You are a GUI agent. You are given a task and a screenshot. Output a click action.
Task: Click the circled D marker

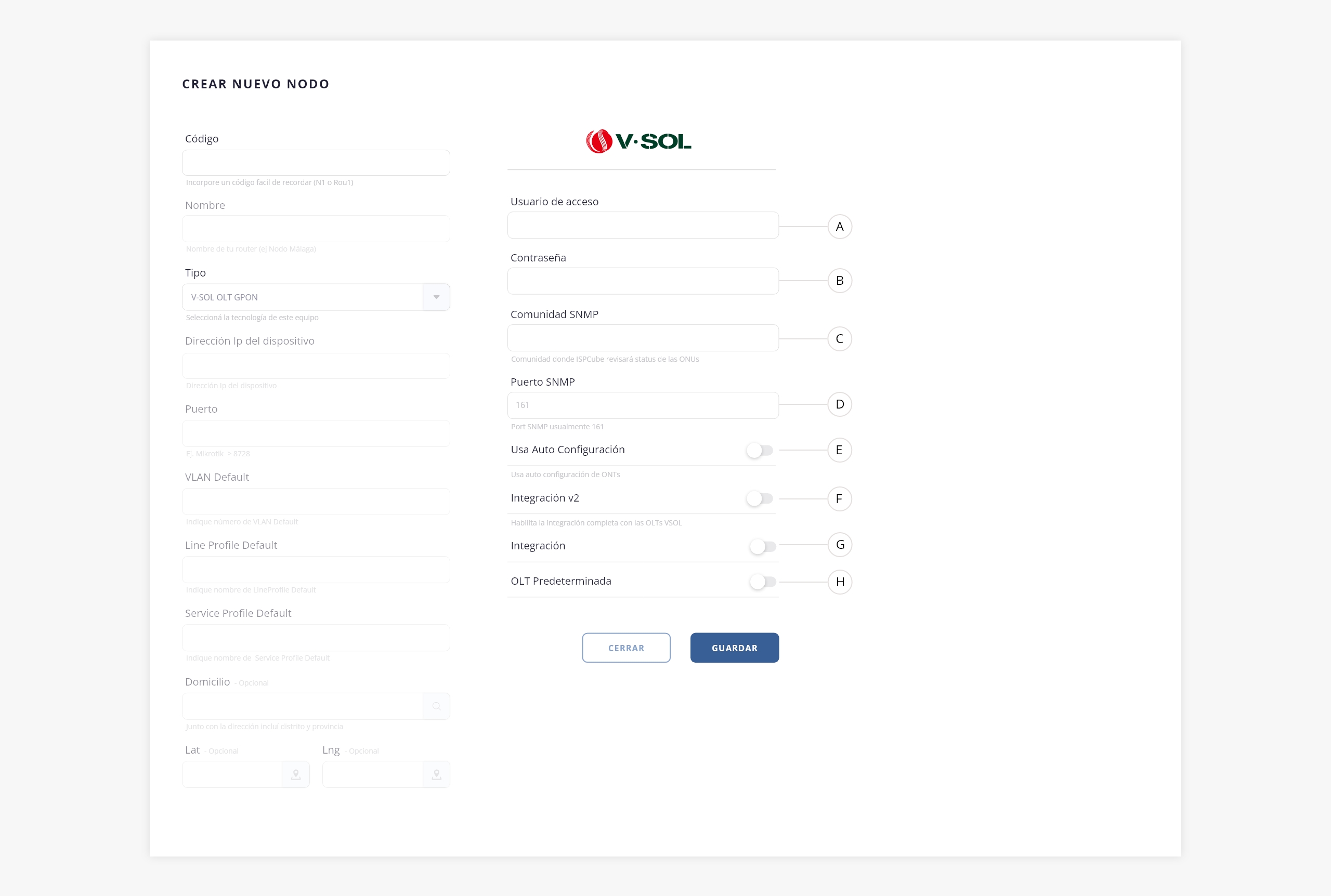(x=839, y=404)
